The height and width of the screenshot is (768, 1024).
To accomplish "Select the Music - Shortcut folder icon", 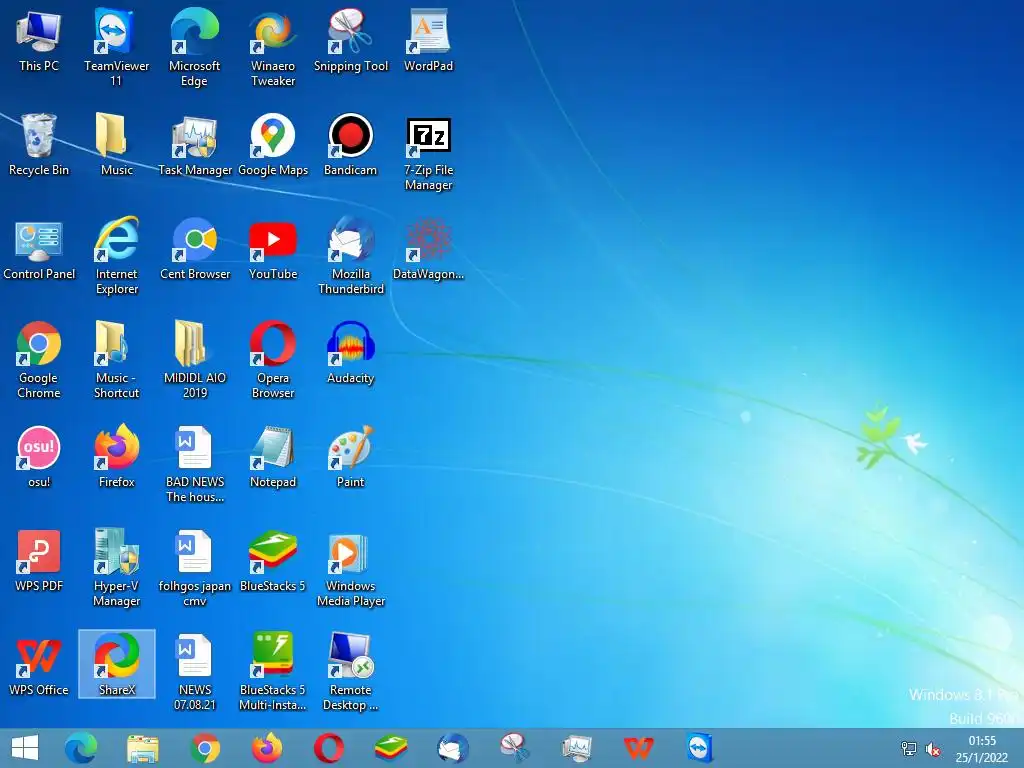I will click(x=116, y=359).
